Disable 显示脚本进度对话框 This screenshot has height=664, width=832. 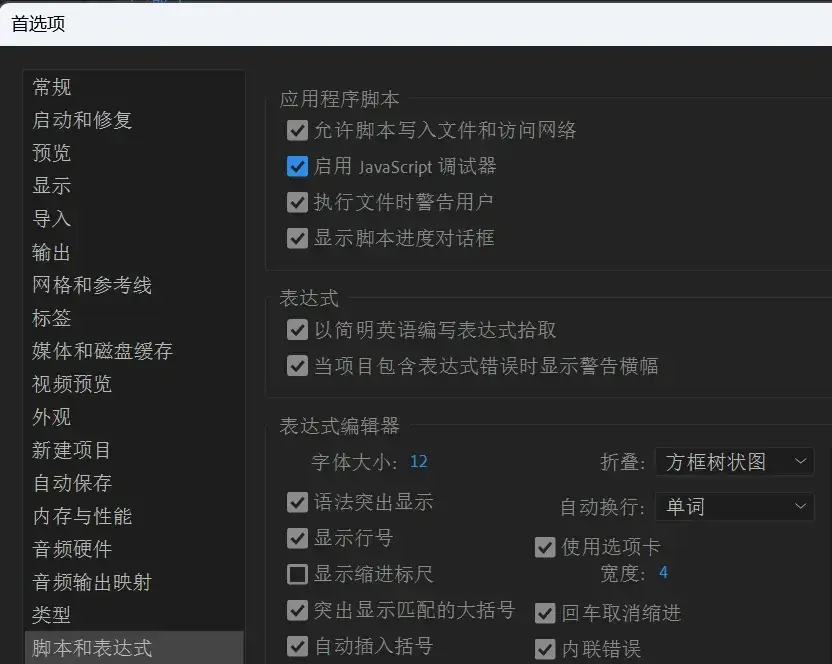tap(297, 238)
